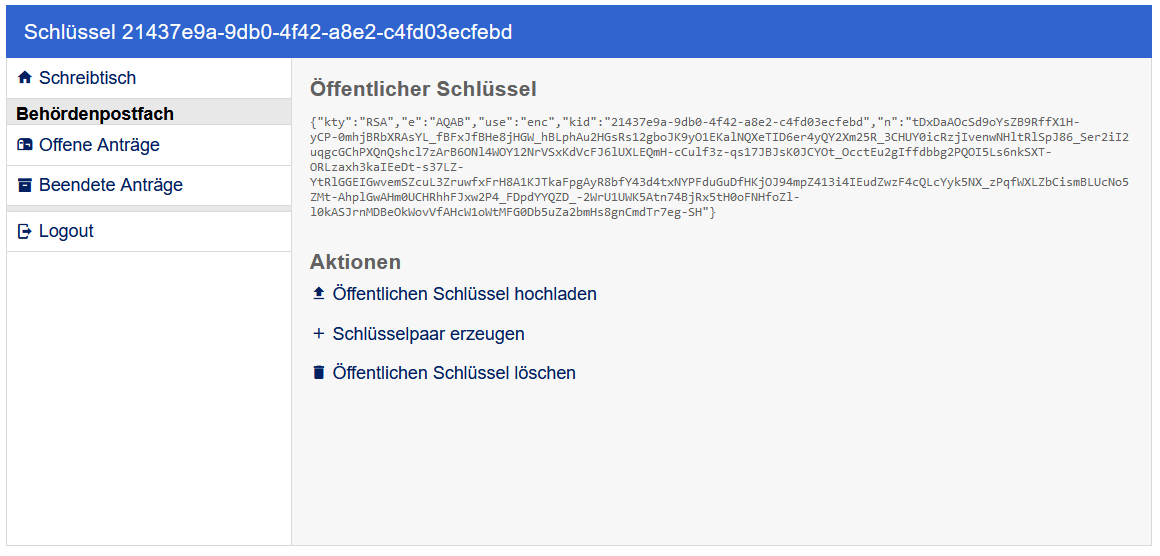Click the Aktionen heading
Viewport: 1160px width, 556px height.
pyautogui.click(x=355, y=262)
